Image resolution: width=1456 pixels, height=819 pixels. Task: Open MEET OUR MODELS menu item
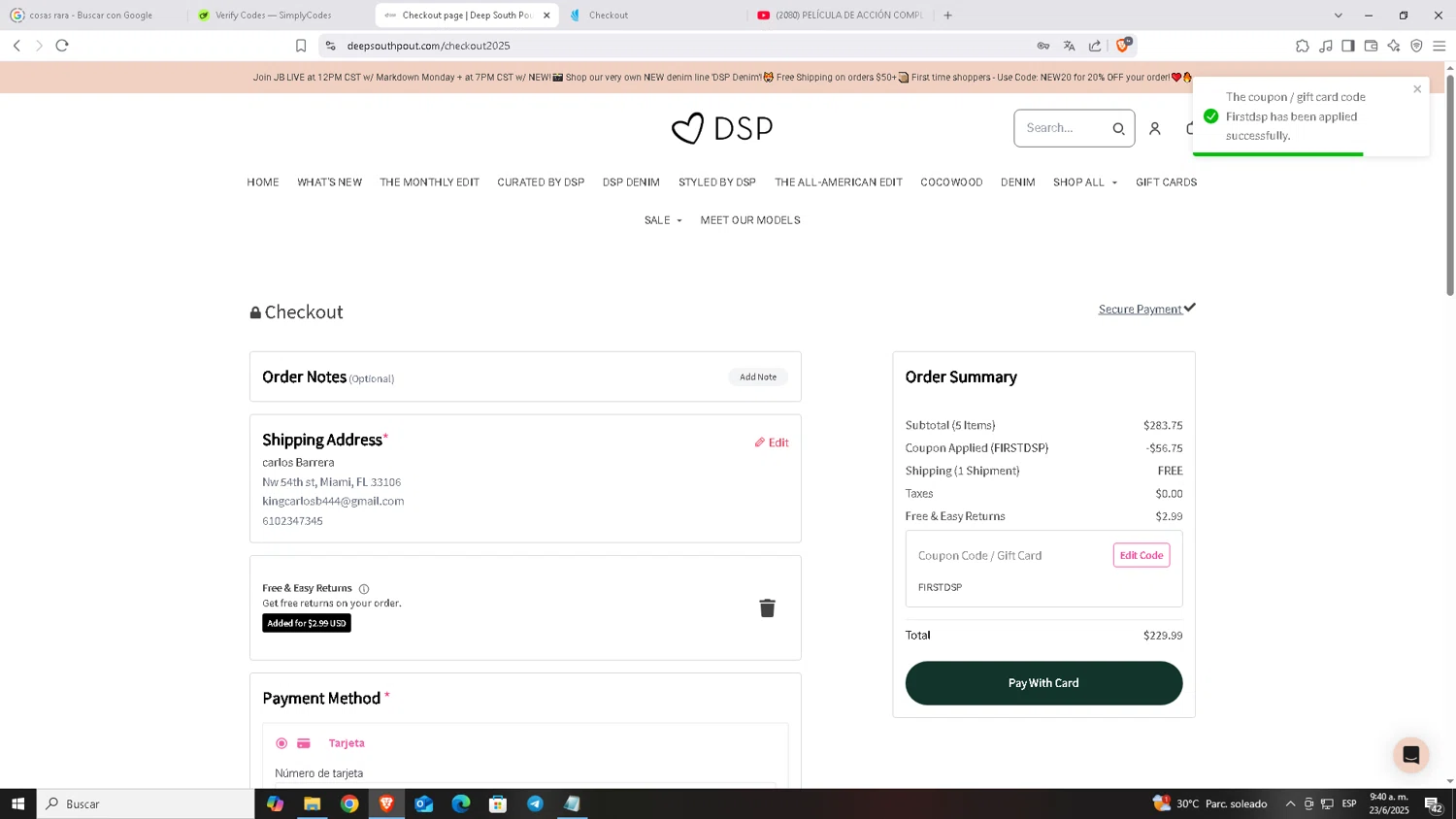(x=750, y=220)
